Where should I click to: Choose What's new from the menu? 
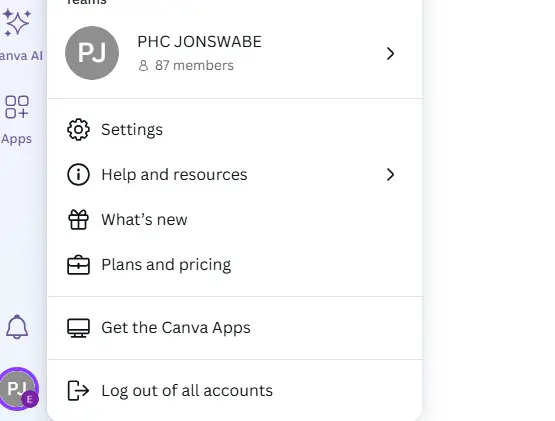tap(234, 220)
